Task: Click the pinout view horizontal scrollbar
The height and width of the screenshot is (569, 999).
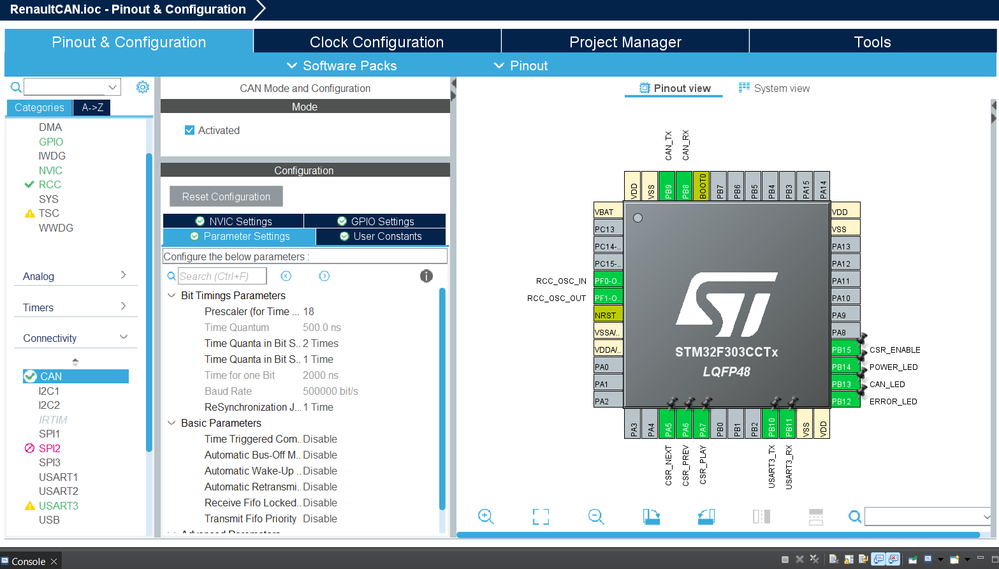Action: [x=718, y=535]
